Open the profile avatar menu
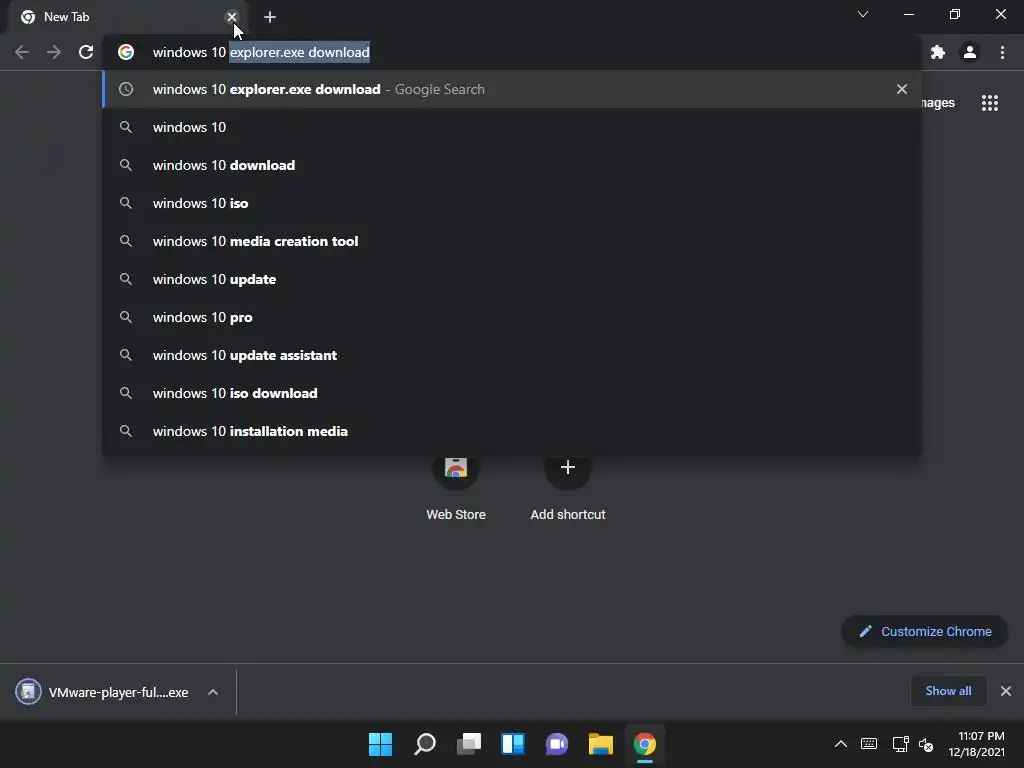This screenshot has height=768, width=1024. pyautogui.click(x=970, y=52)
